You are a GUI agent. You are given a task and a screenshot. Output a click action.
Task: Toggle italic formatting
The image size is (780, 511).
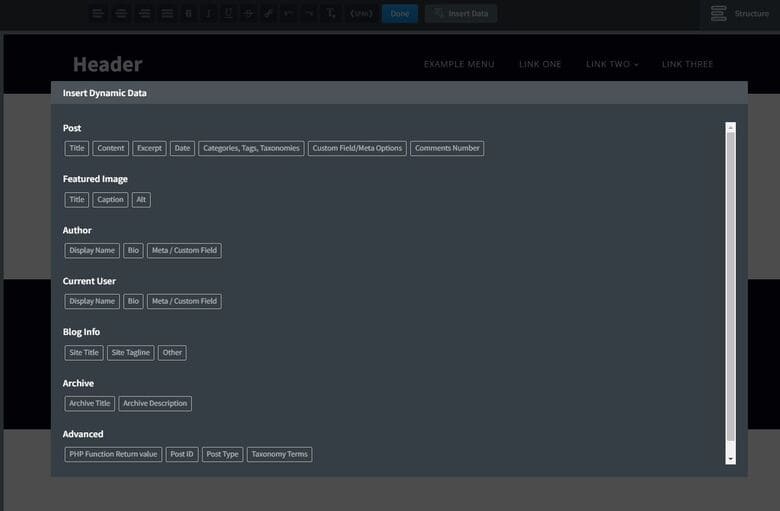coord(208,13)
